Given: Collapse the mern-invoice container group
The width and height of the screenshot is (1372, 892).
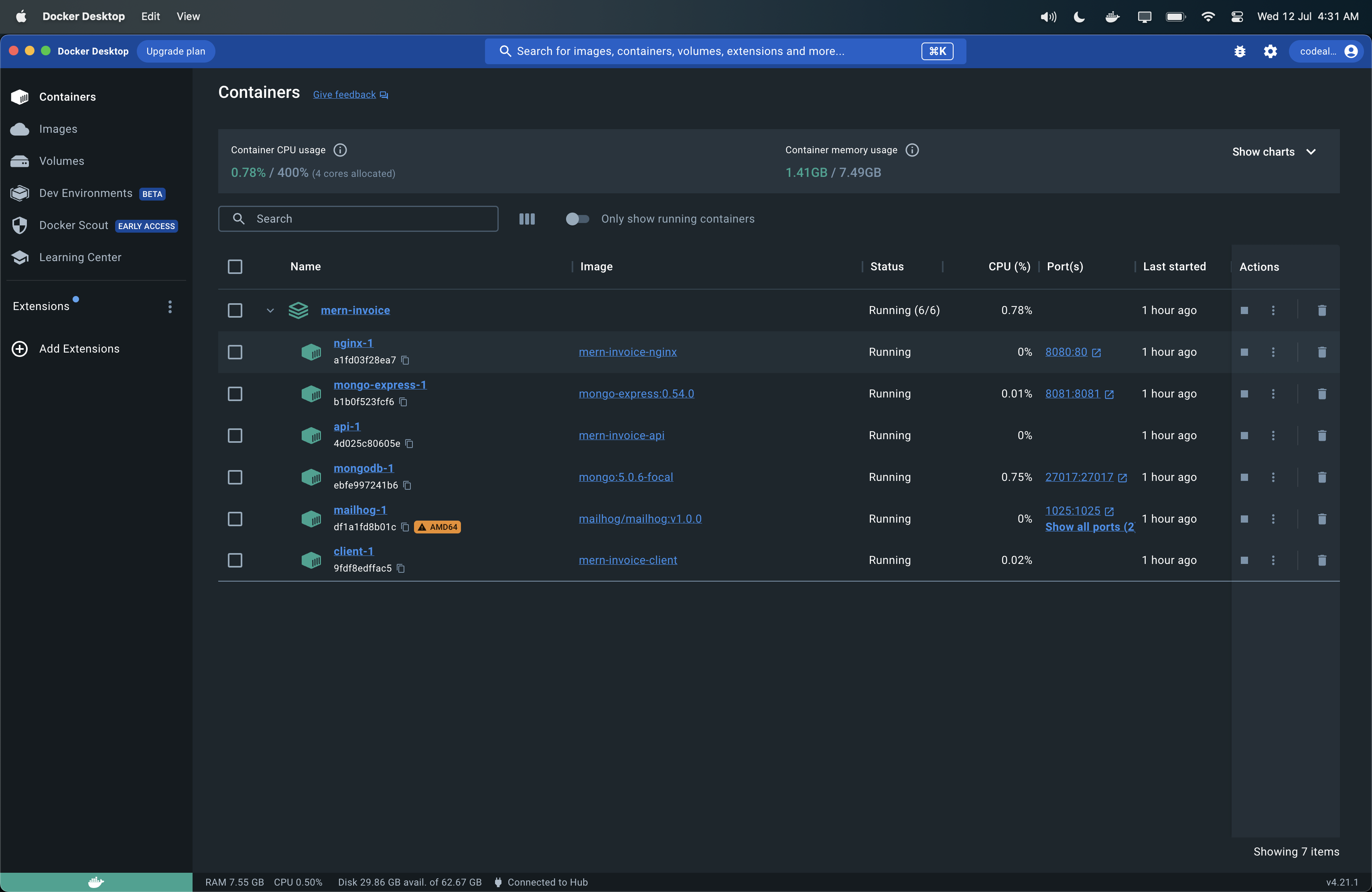Looking at the screenshot, I should [270, 310].
